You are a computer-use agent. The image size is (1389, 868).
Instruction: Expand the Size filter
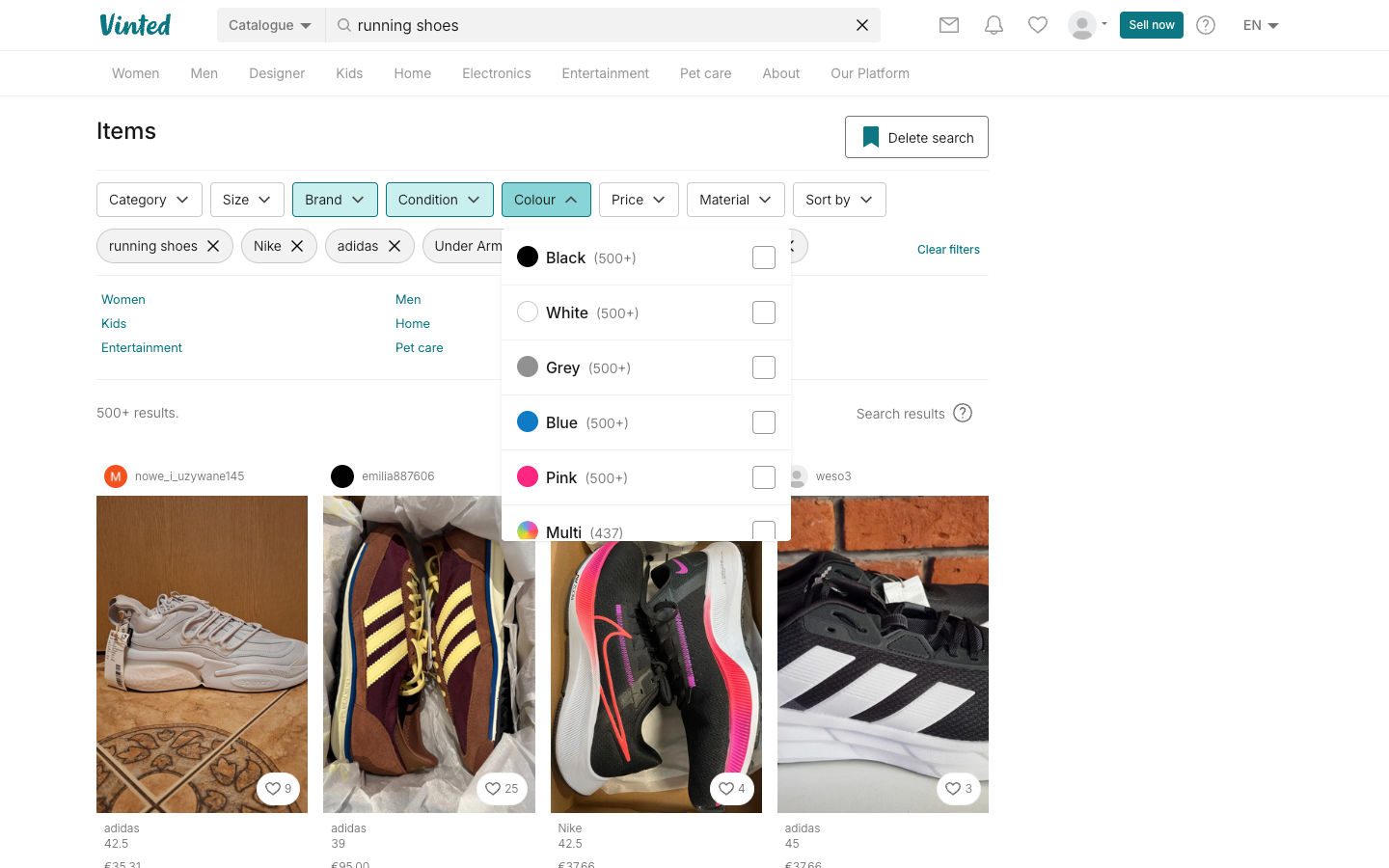tap(247, 200)
